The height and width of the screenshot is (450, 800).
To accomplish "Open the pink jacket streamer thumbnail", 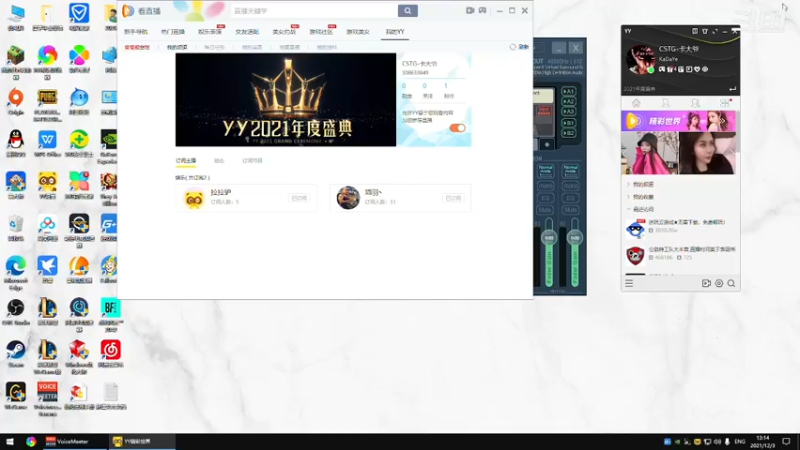I will [x=650, y=153].
